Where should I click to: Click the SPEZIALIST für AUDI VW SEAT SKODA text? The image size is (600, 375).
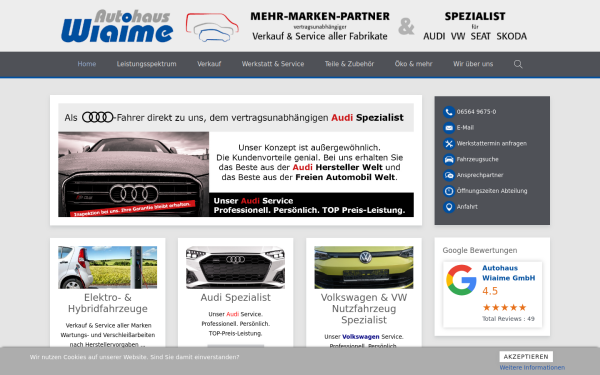tap(475, 26)
